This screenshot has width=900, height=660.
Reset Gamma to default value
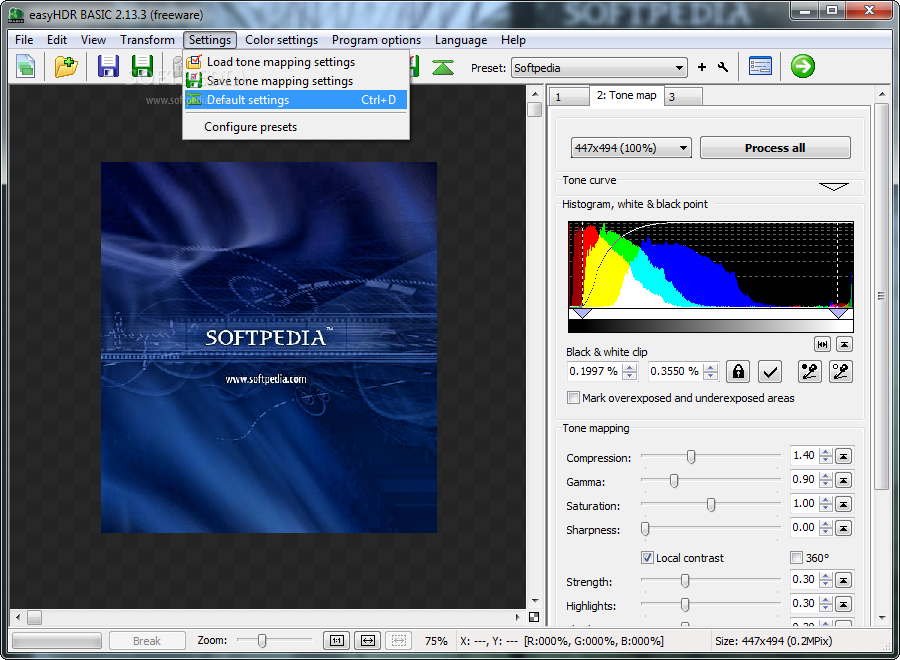tap(843, 480)
